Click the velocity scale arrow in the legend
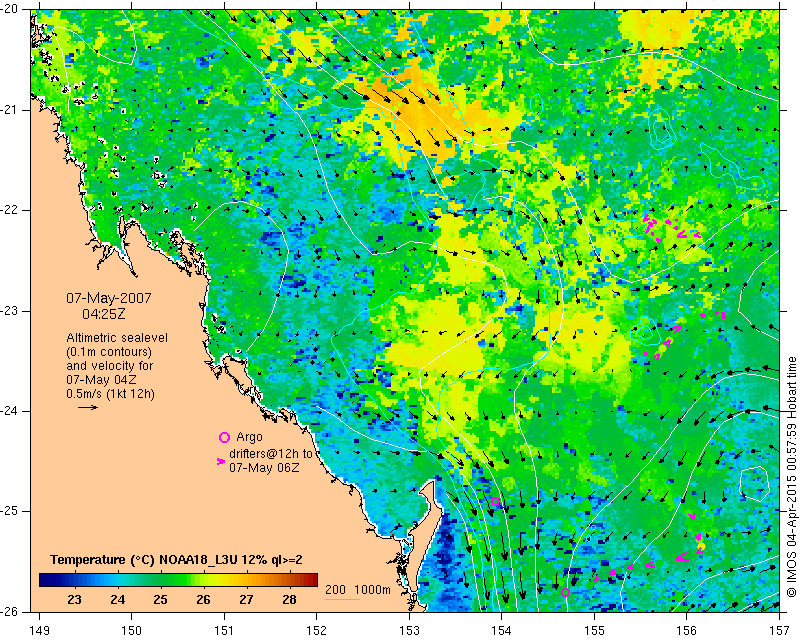The width and height of the screenshot is (800, 640). 88,407
